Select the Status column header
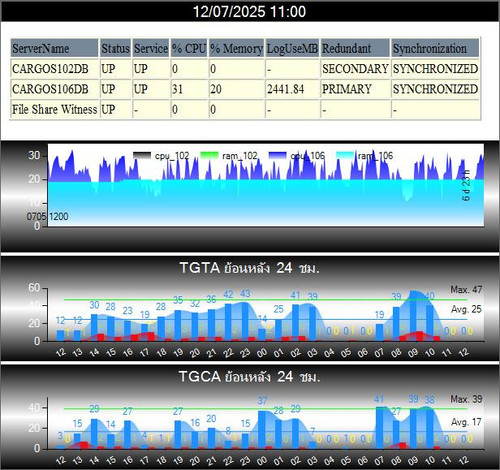The width and height of the screenshot is (500, 470). tap(115, 48)
